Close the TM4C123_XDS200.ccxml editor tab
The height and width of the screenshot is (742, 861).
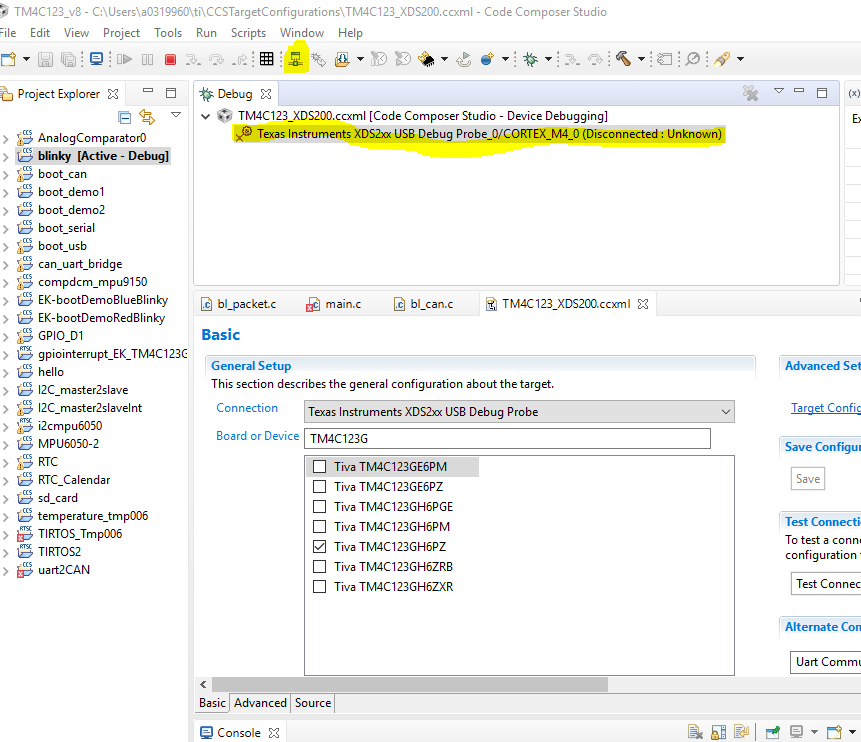(x=643, y=304)
